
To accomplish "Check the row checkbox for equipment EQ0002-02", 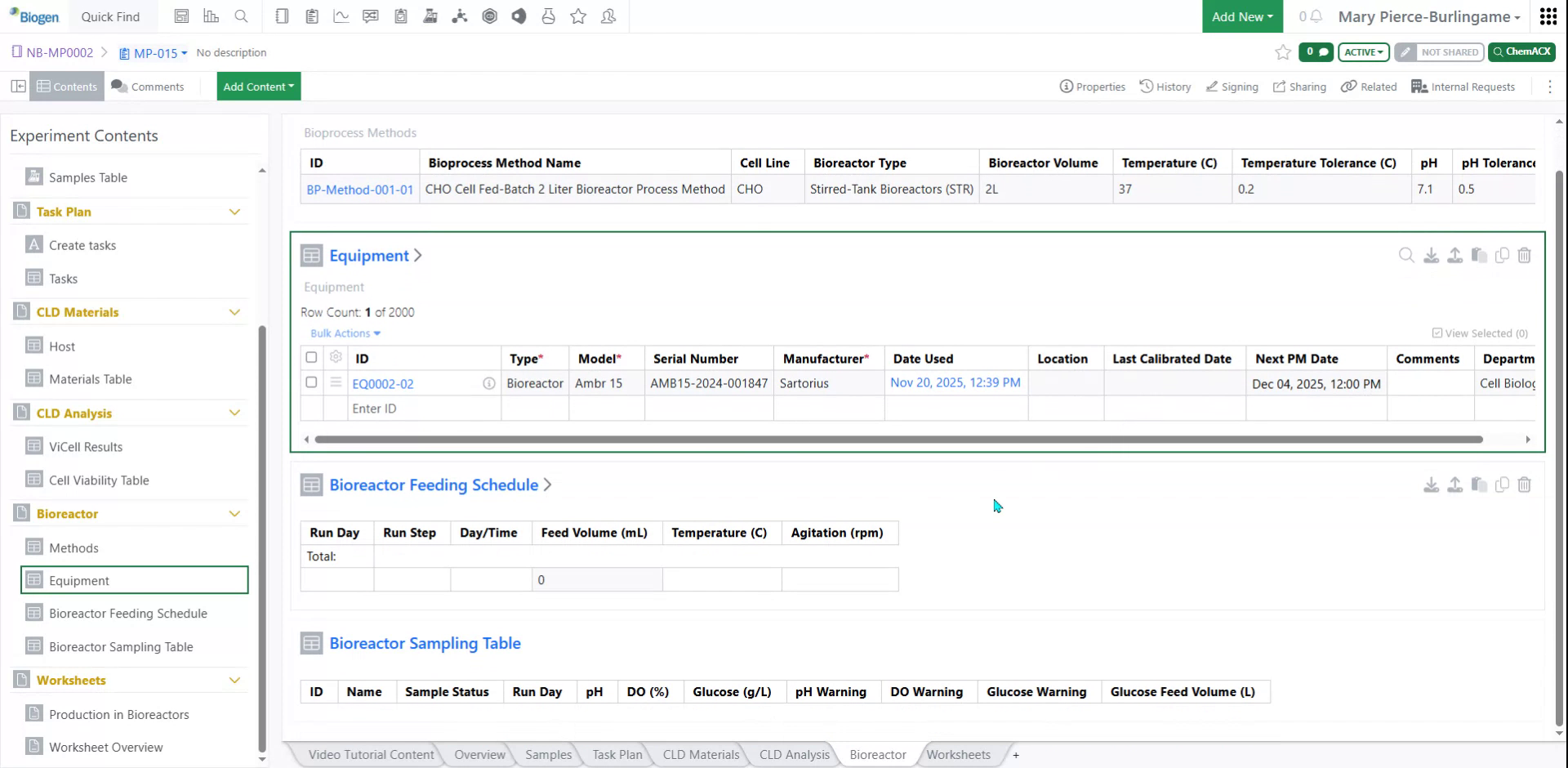I will pyautogui.click(x=310, y=382).
